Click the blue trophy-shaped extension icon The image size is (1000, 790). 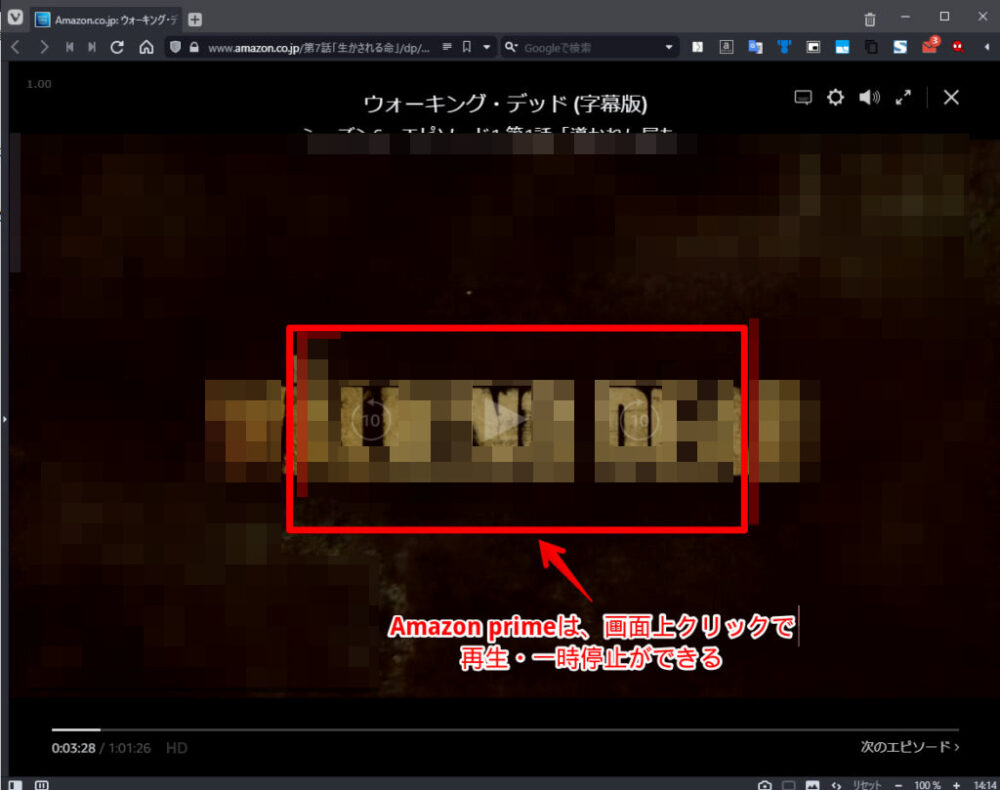point(784,47)
